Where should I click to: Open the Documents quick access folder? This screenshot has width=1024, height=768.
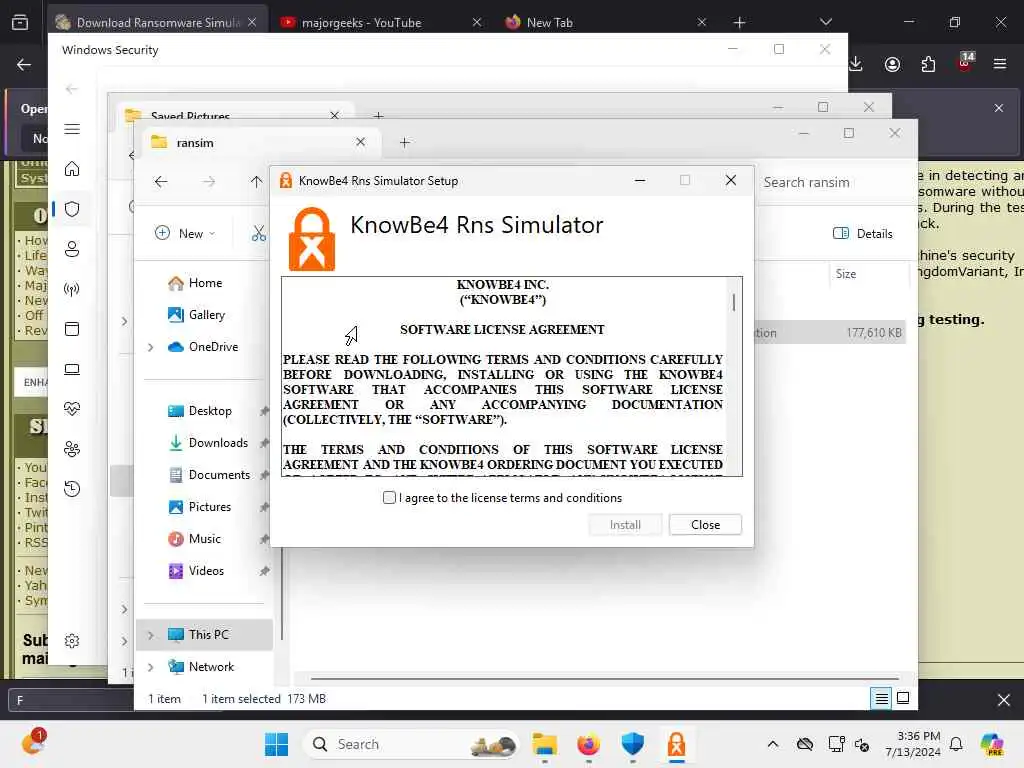[209, 475]
